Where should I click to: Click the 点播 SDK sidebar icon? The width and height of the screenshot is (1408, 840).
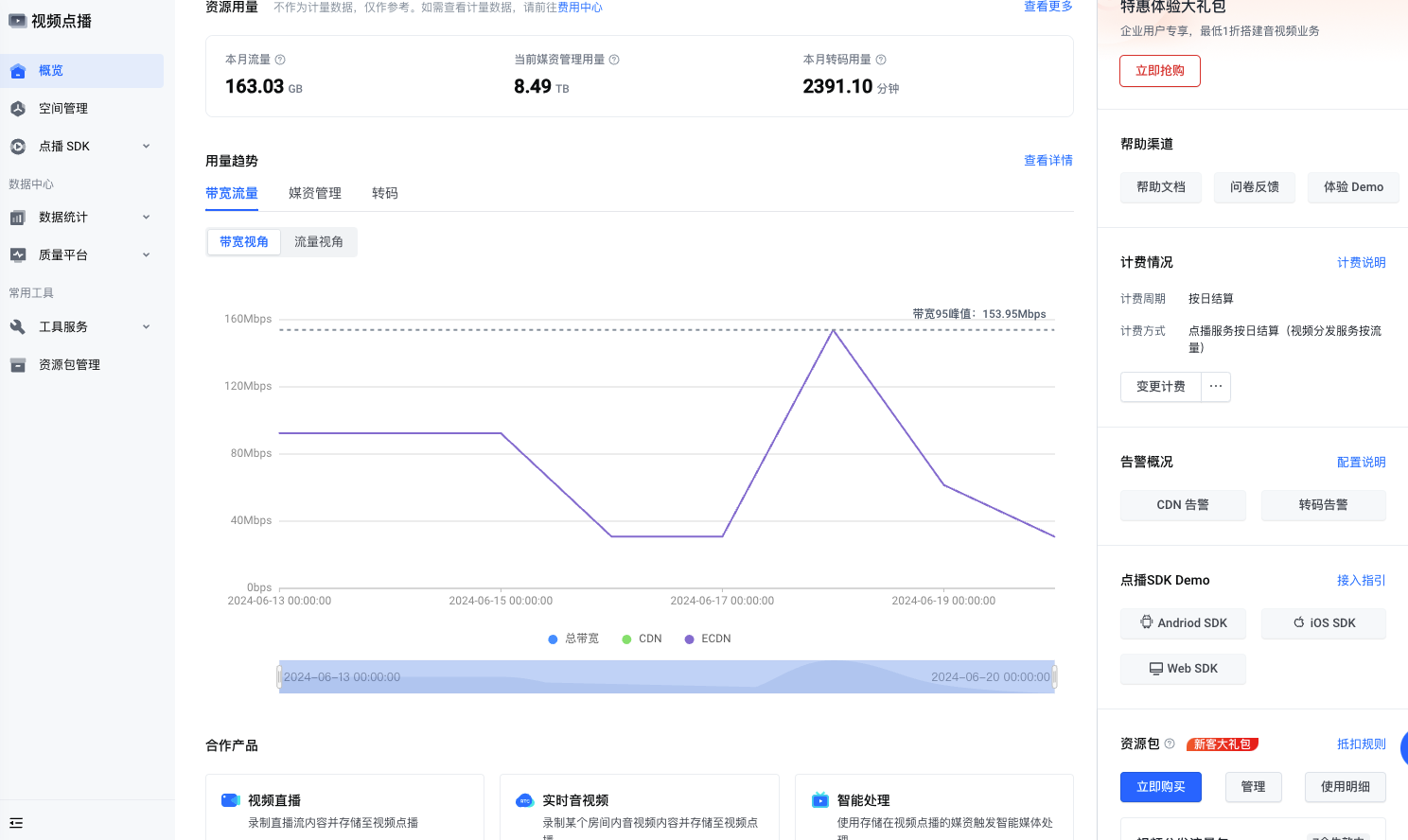(18, 147)
